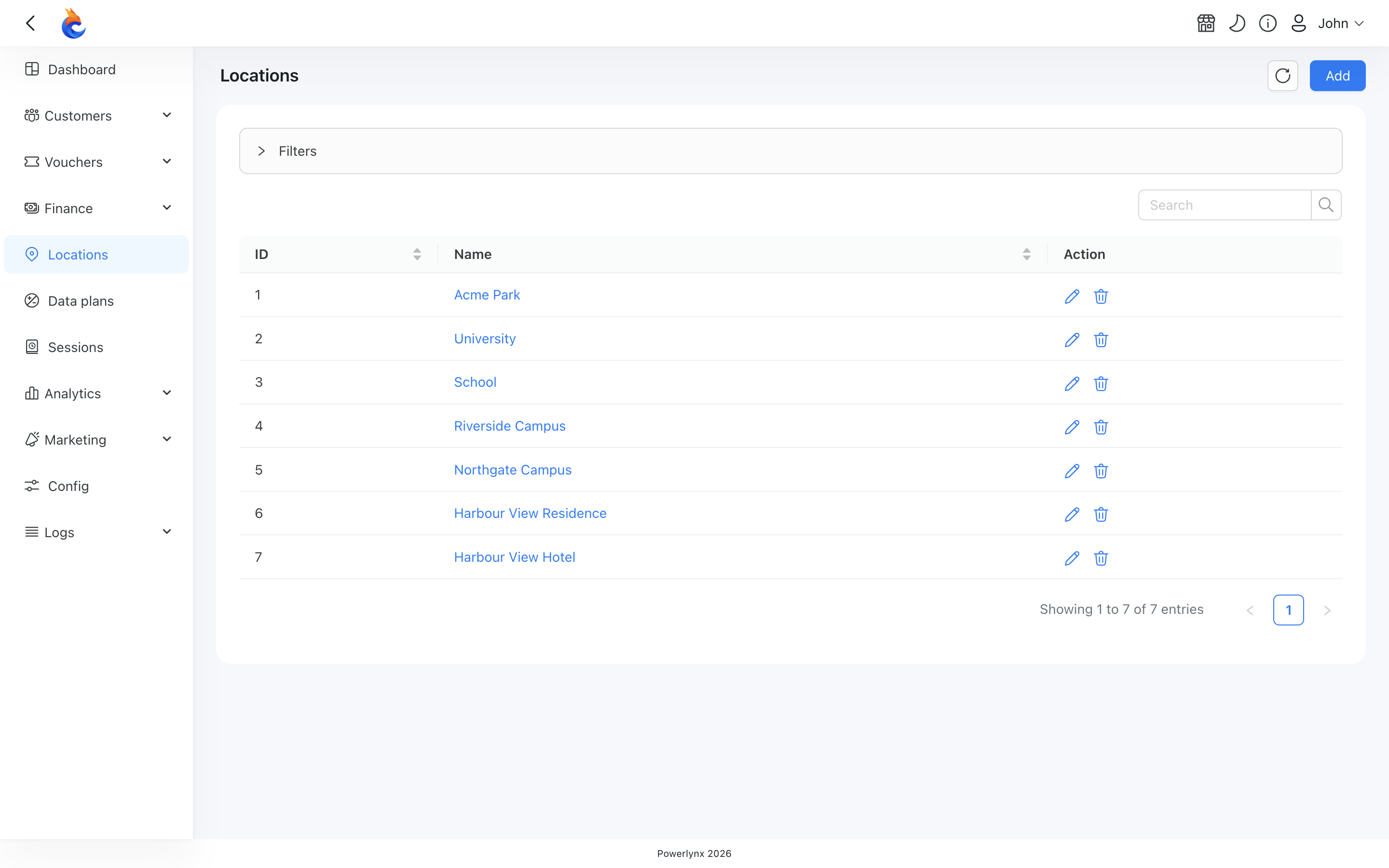Expand the Marketing sidebar menu

coord(96,440)
